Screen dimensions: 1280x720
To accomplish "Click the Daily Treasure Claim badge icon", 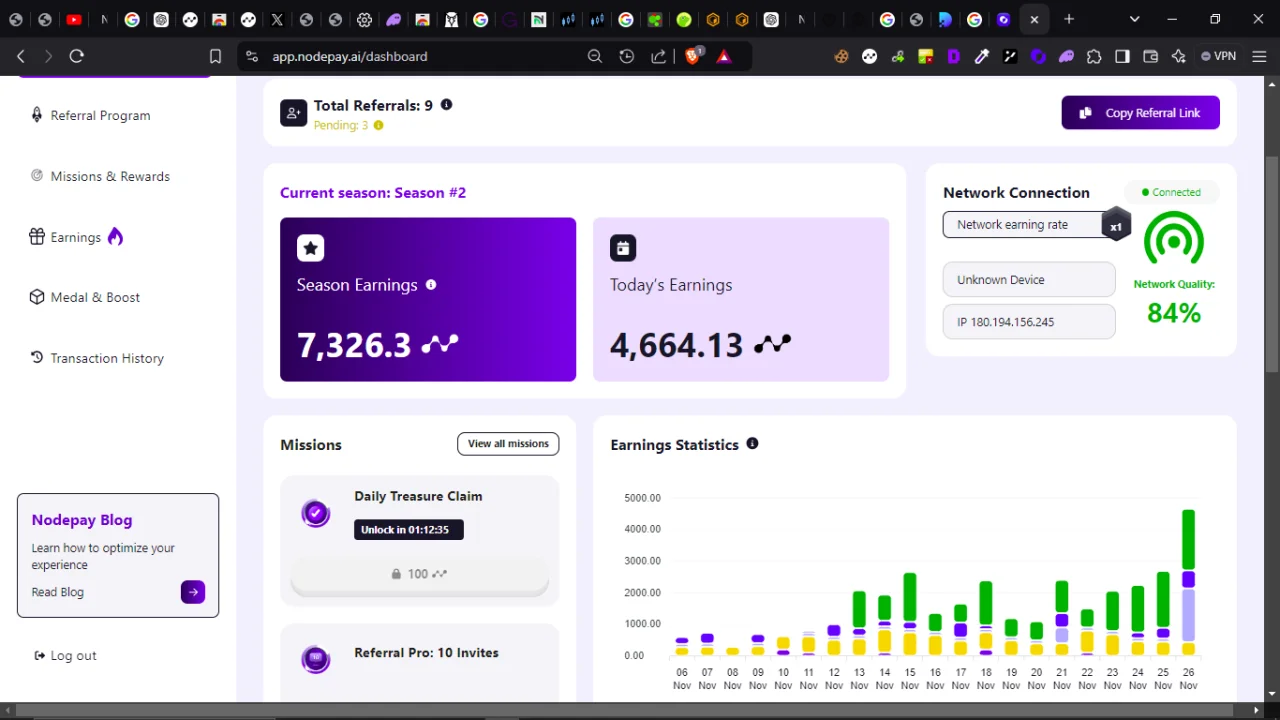I will tap(316, 514).
